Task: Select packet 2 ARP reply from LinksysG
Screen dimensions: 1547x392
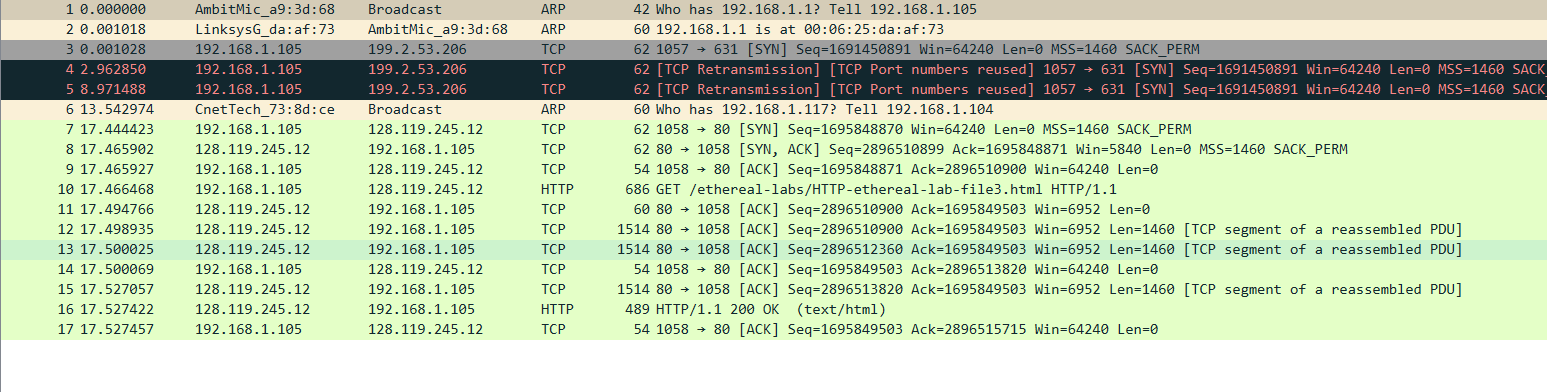Action: pyautogui.click(x=773, y=30)
